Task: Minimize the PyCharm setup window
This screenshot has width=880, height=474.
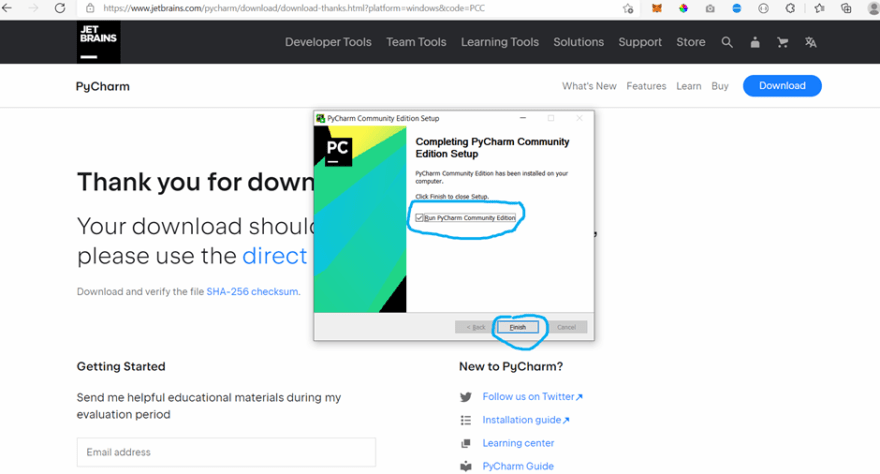Action: (x=522, y=118)
